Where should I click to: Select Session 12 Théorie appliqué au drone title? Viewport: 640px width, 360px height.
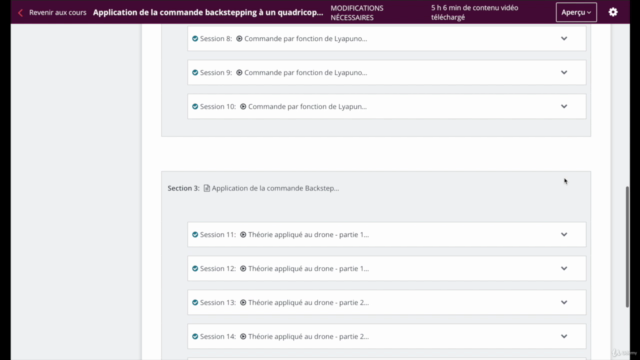pyautogui.click(x=308, y=269)
